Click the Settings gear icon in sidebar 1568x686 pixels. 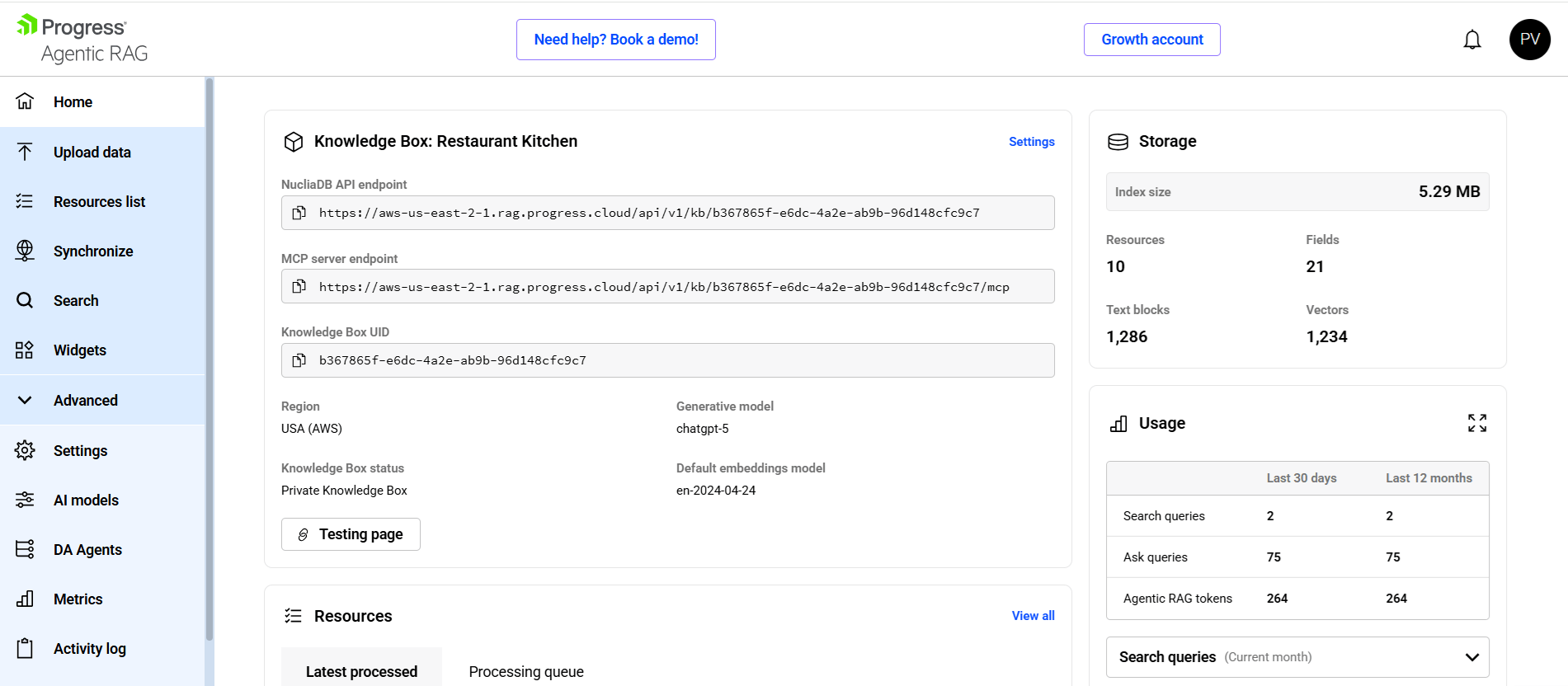[x=25, y=450]
